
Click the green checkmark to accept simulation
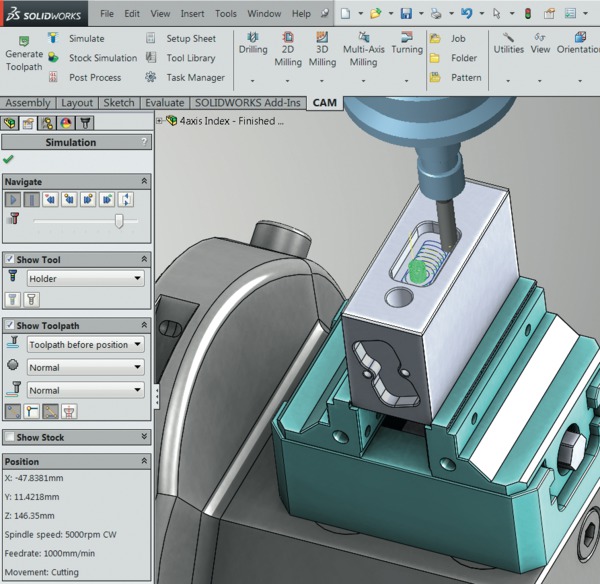9,159
